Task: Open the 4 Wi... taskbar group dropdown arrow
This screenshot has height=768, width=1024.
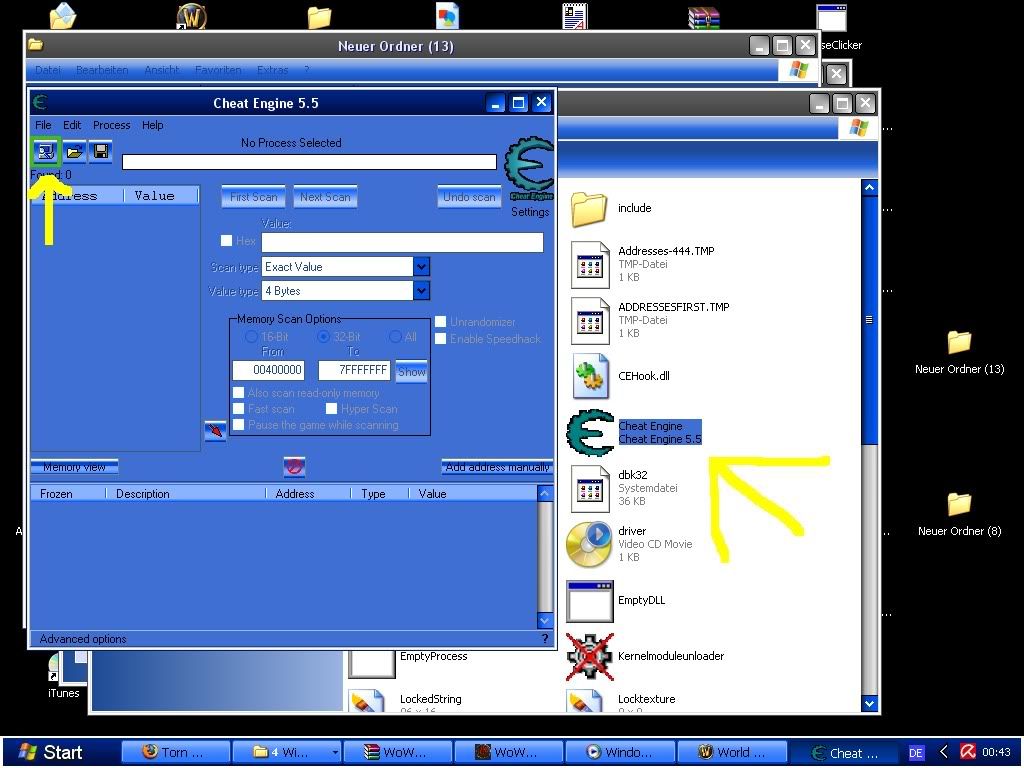Action: click(x=335, y=752)
